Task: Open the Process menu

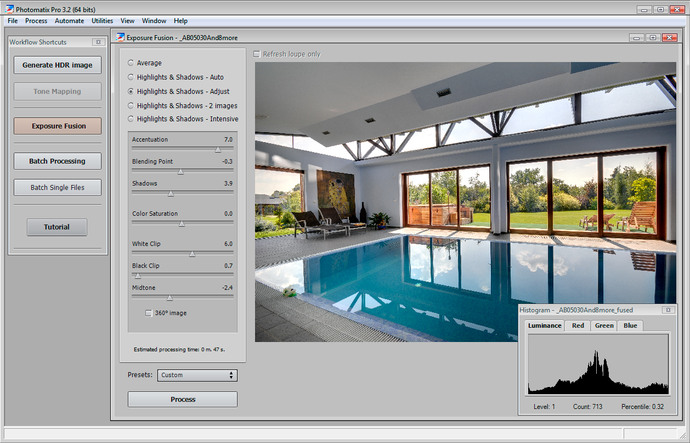Action: [x=36, y=21]
